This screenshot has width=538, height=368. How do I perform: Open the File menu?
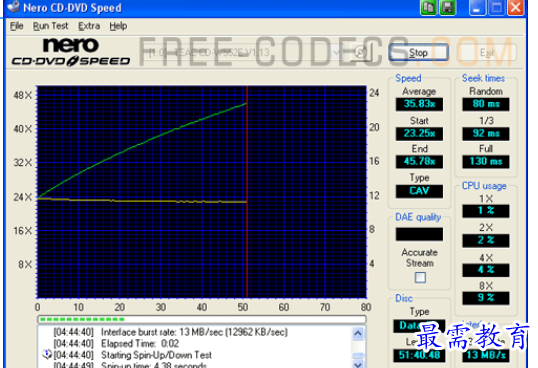[x=16, y=26]
